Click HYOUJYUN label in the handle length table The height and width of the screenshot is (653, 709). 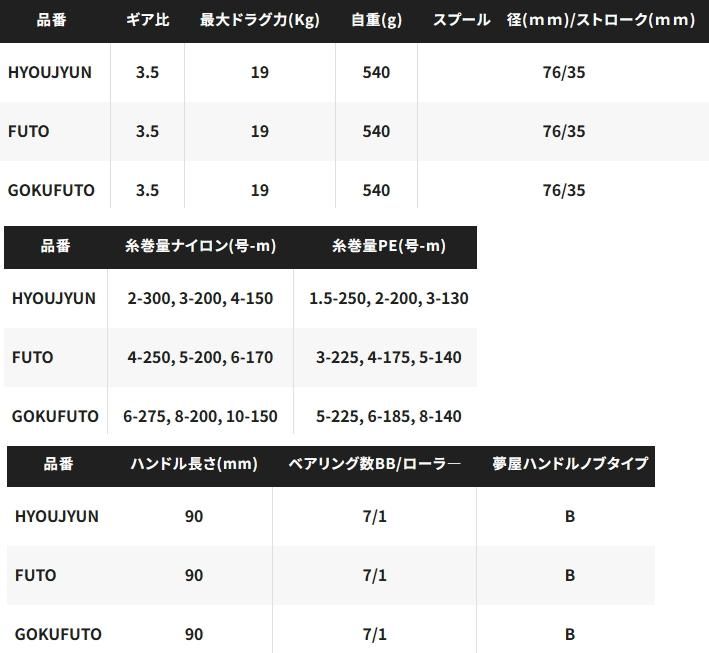pos(56,516)
